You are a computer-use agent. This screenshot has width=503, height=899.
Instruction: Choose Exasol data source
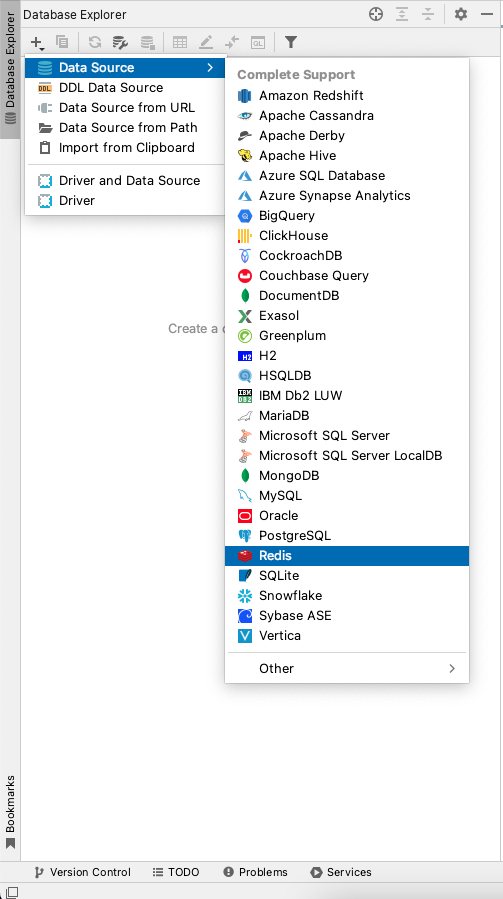point(347,315)
